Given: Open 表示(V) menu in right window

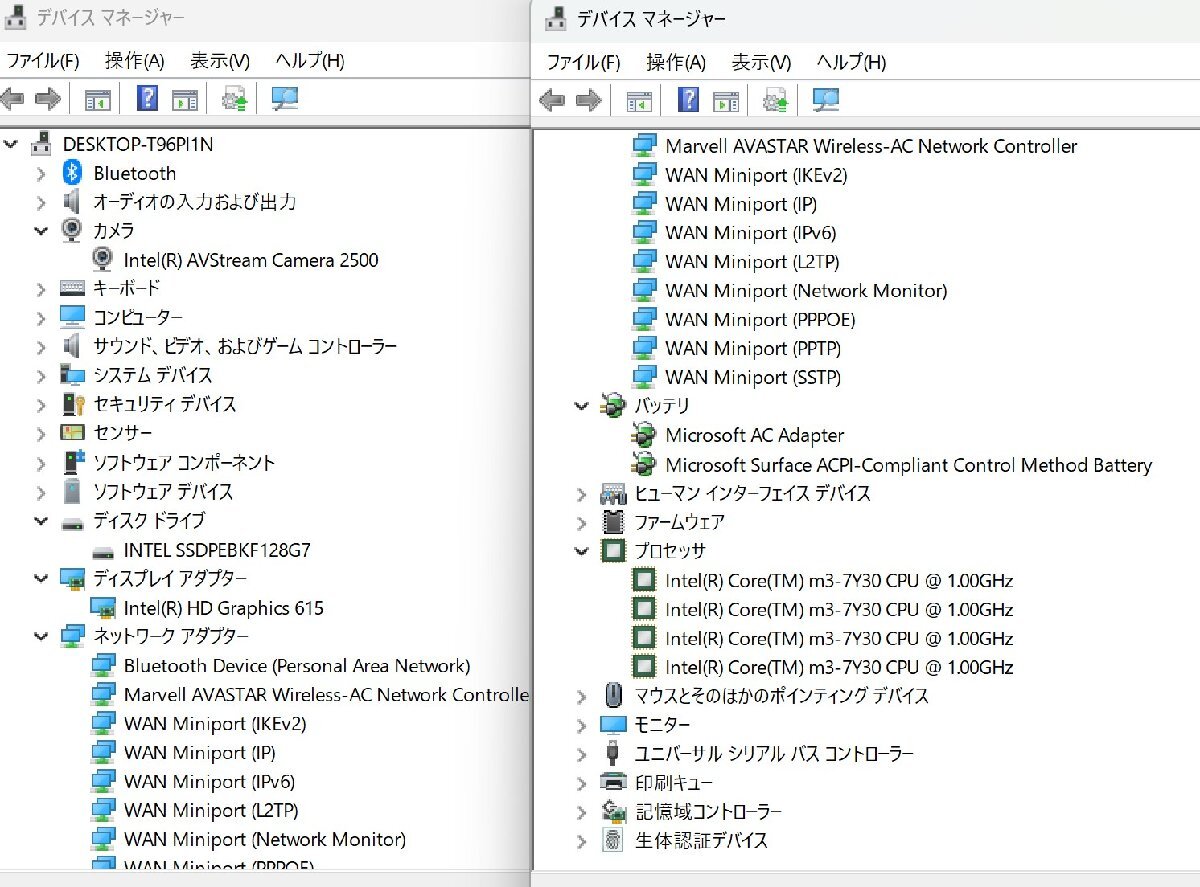Looking at the screenshot, I should [x=761, y=62].
